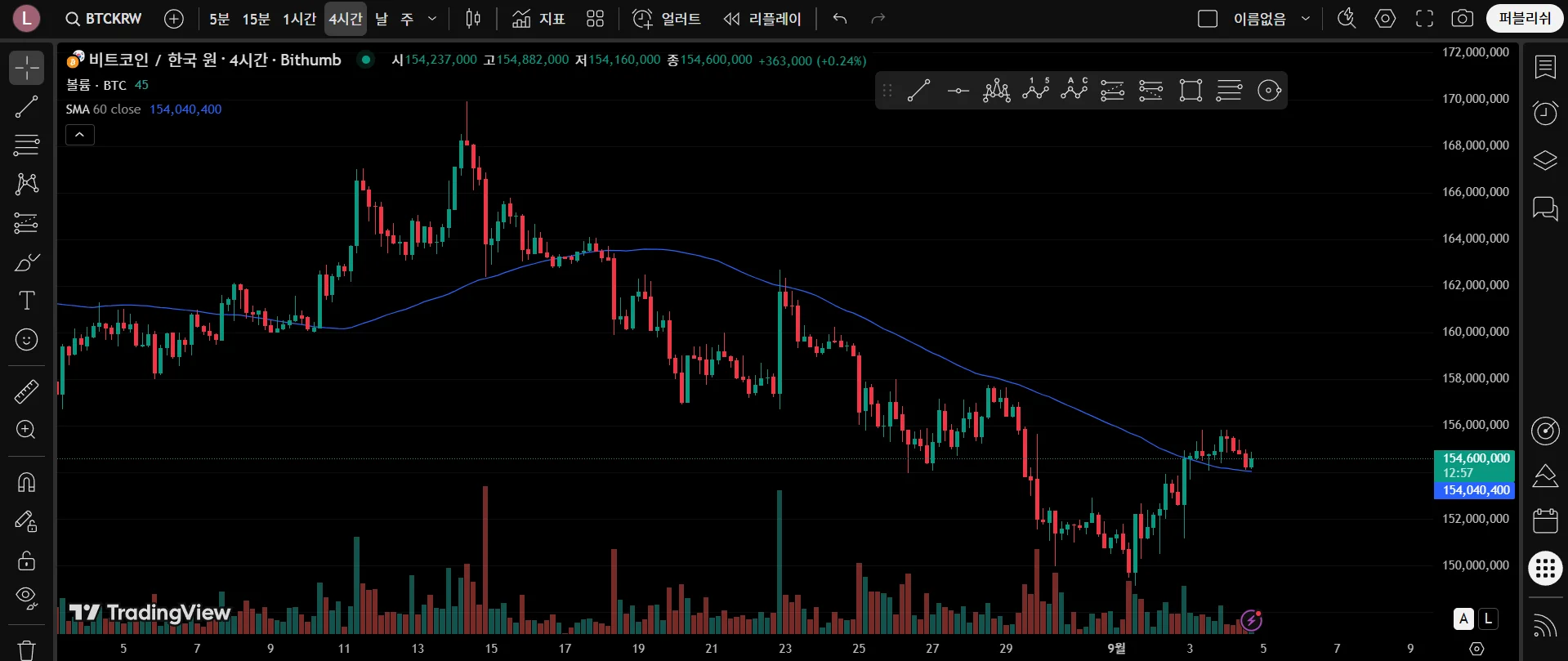Image resolution: width=1568 pixels, height=661 pixels.
Task: Pick trend line in floating drawing toolbar
Action: 919,91
